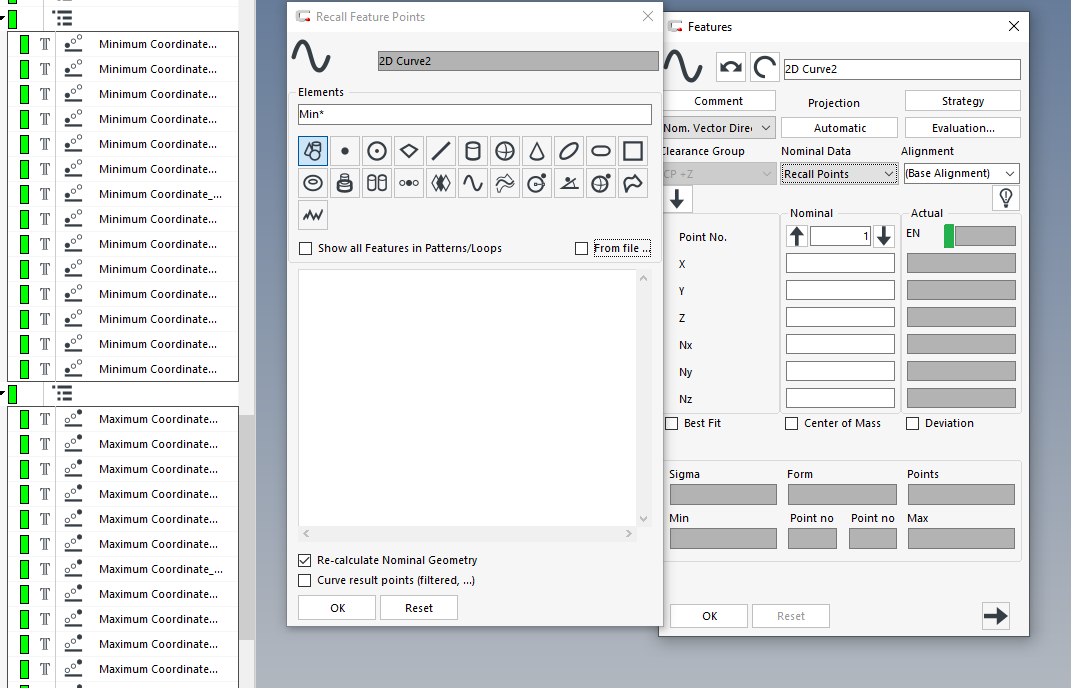Click the right arrow at Features bottom
Image resolution: width=1071 pixels, height=688 pixels.
click(x=995, y=616)
